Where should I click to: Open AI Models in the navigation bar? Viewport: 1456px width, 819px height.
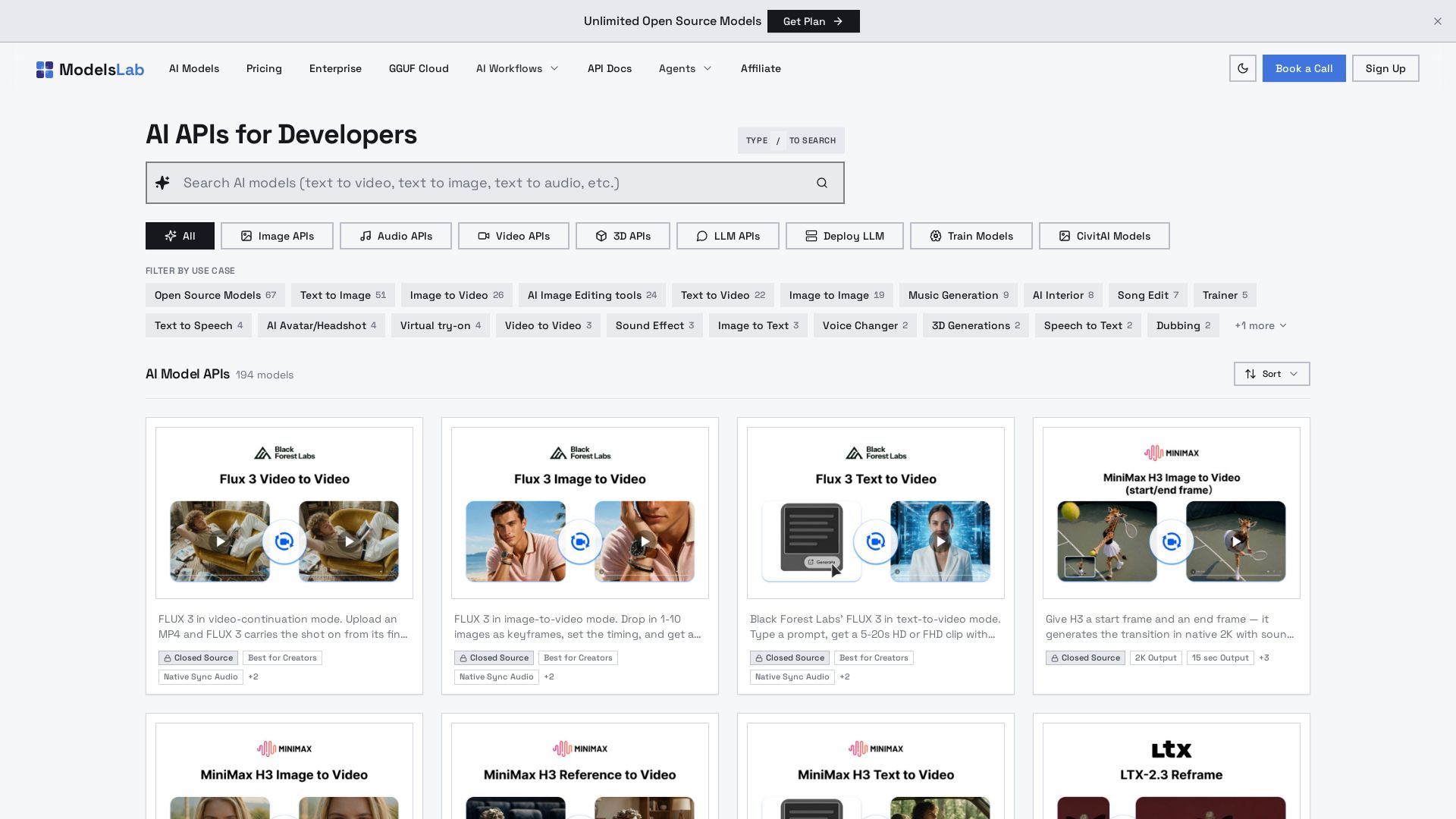pyautogui.click(x=194, y=68)
